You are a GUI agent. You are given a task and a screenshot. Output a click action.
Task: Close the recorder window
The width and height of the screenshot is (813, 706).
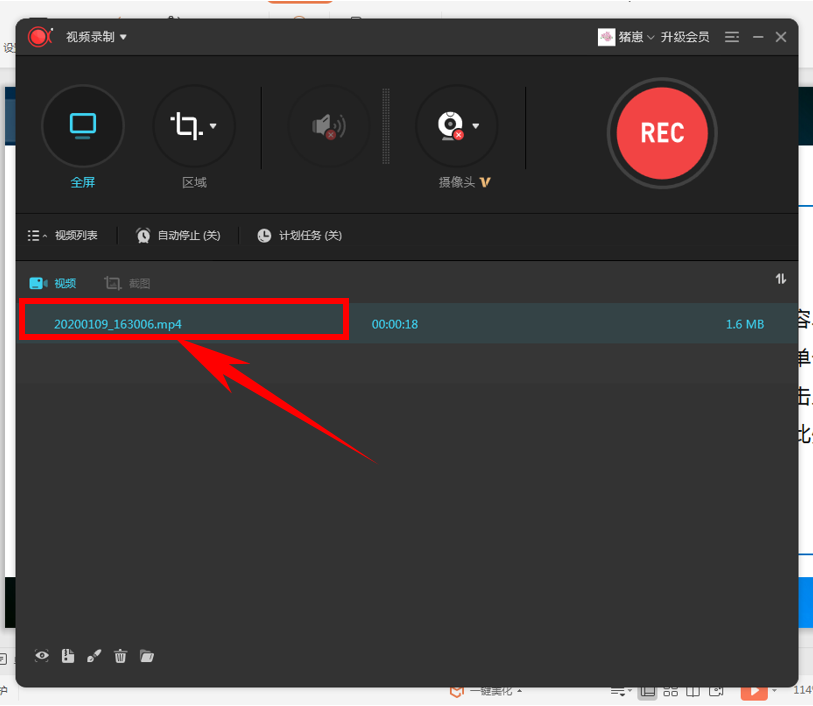click(781, 37)
